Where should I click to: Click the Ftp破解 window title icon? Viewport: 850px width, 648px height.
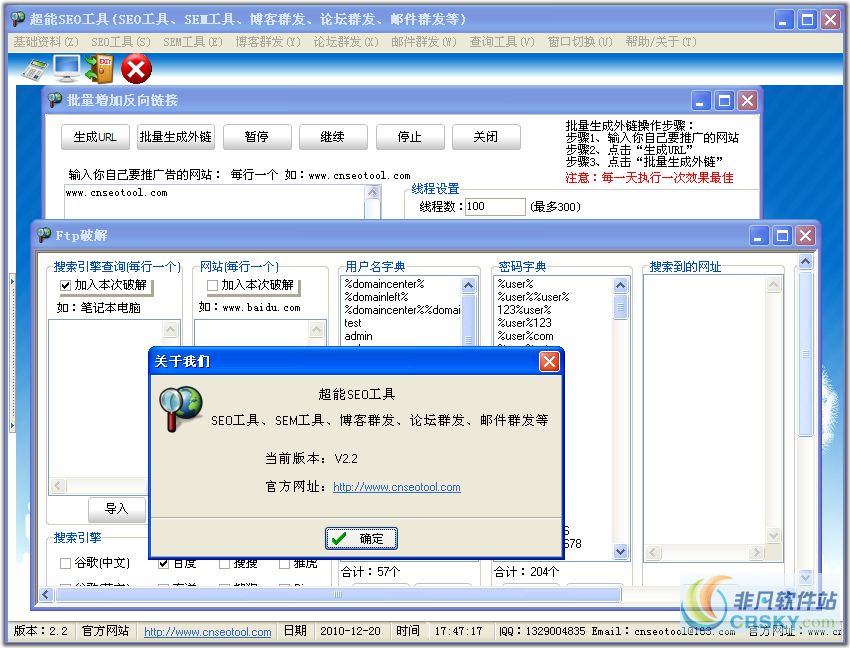click(44, 235)
